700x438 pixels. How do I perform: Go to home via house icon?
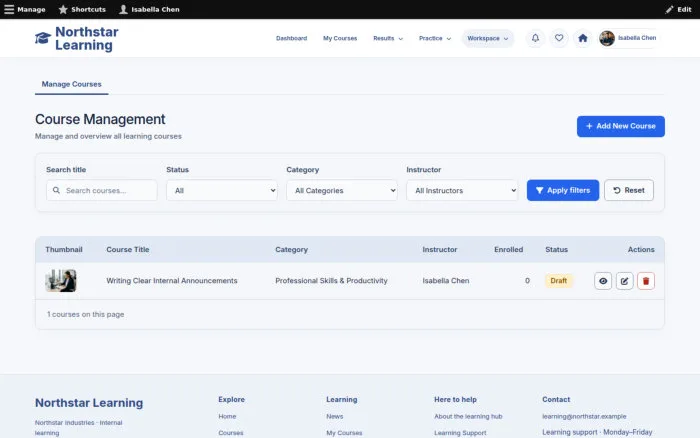click(x=583, y=38)
